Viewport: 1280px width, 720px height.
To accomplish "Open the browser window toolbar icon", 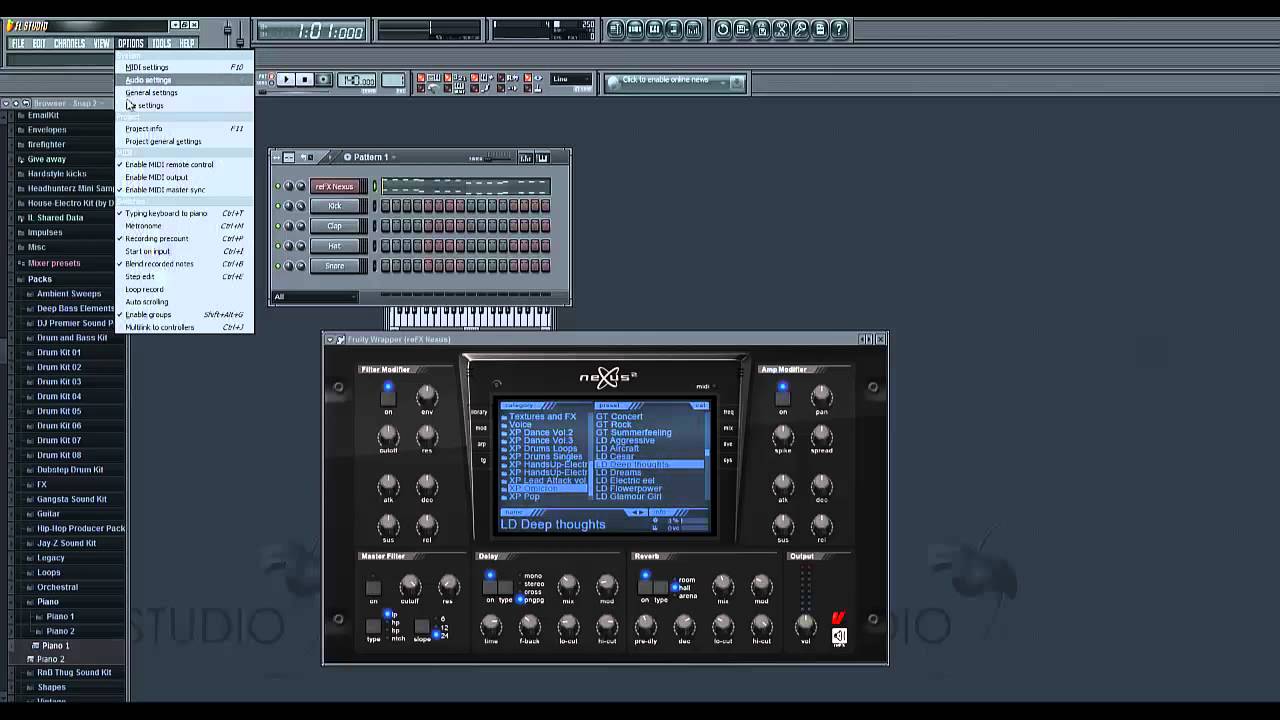I will click(674, 29).
